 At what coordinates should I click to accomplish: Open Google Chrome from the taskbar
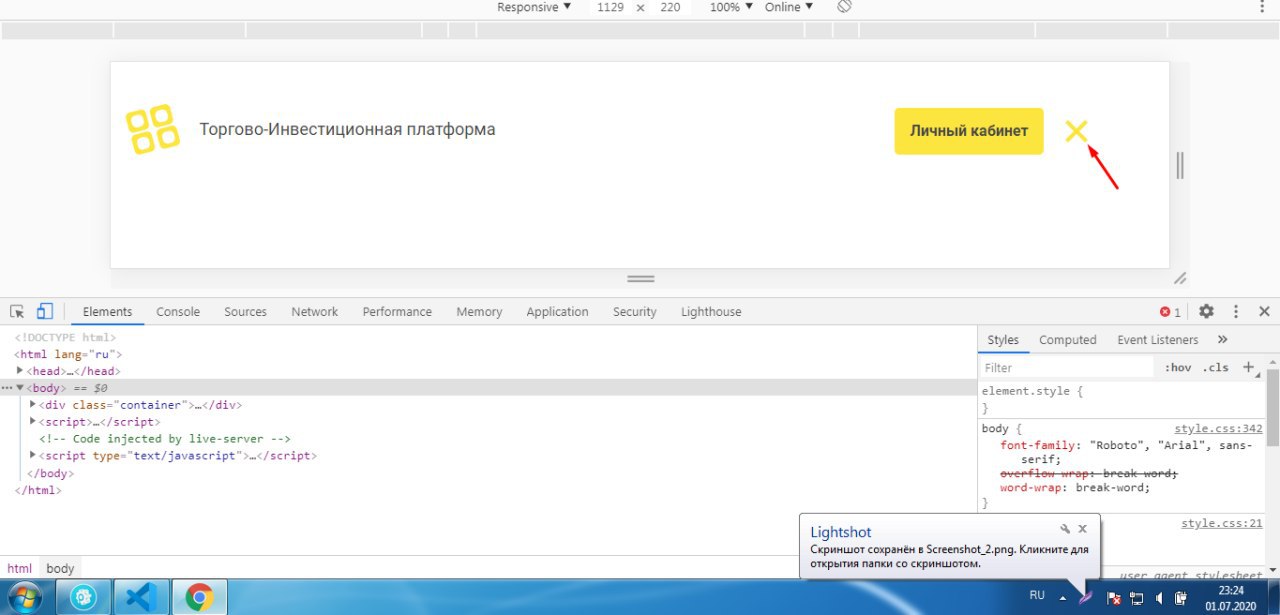click(199, 598)
